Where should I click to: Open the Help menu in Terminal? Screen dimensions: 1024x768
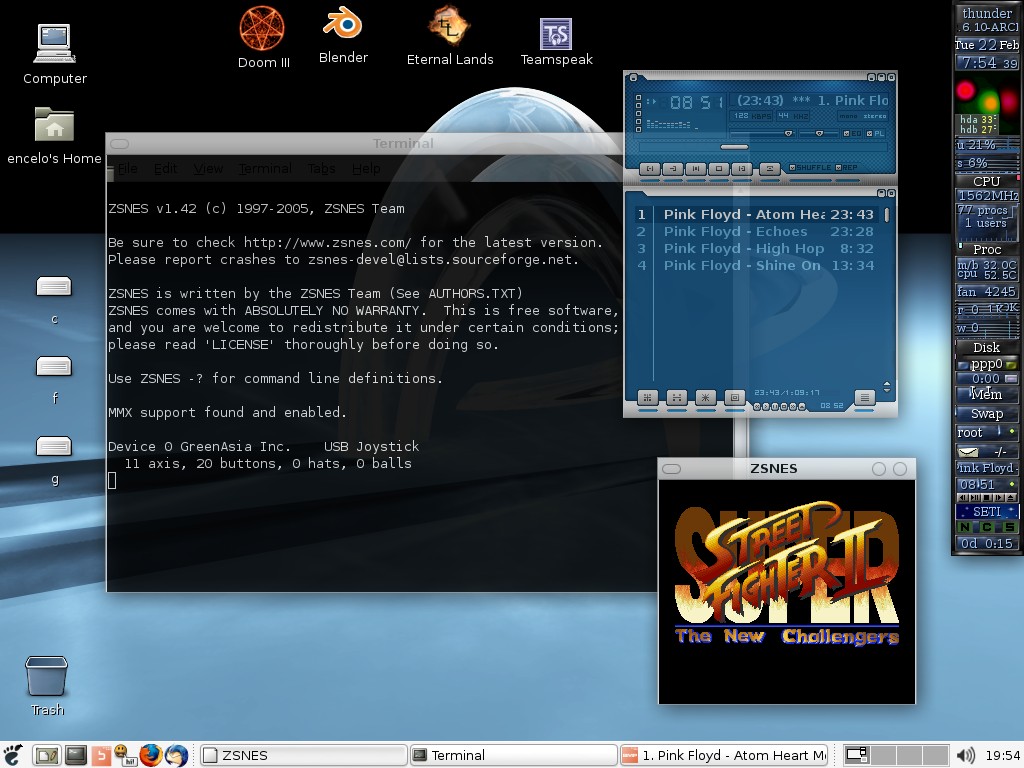coord(366,168)
